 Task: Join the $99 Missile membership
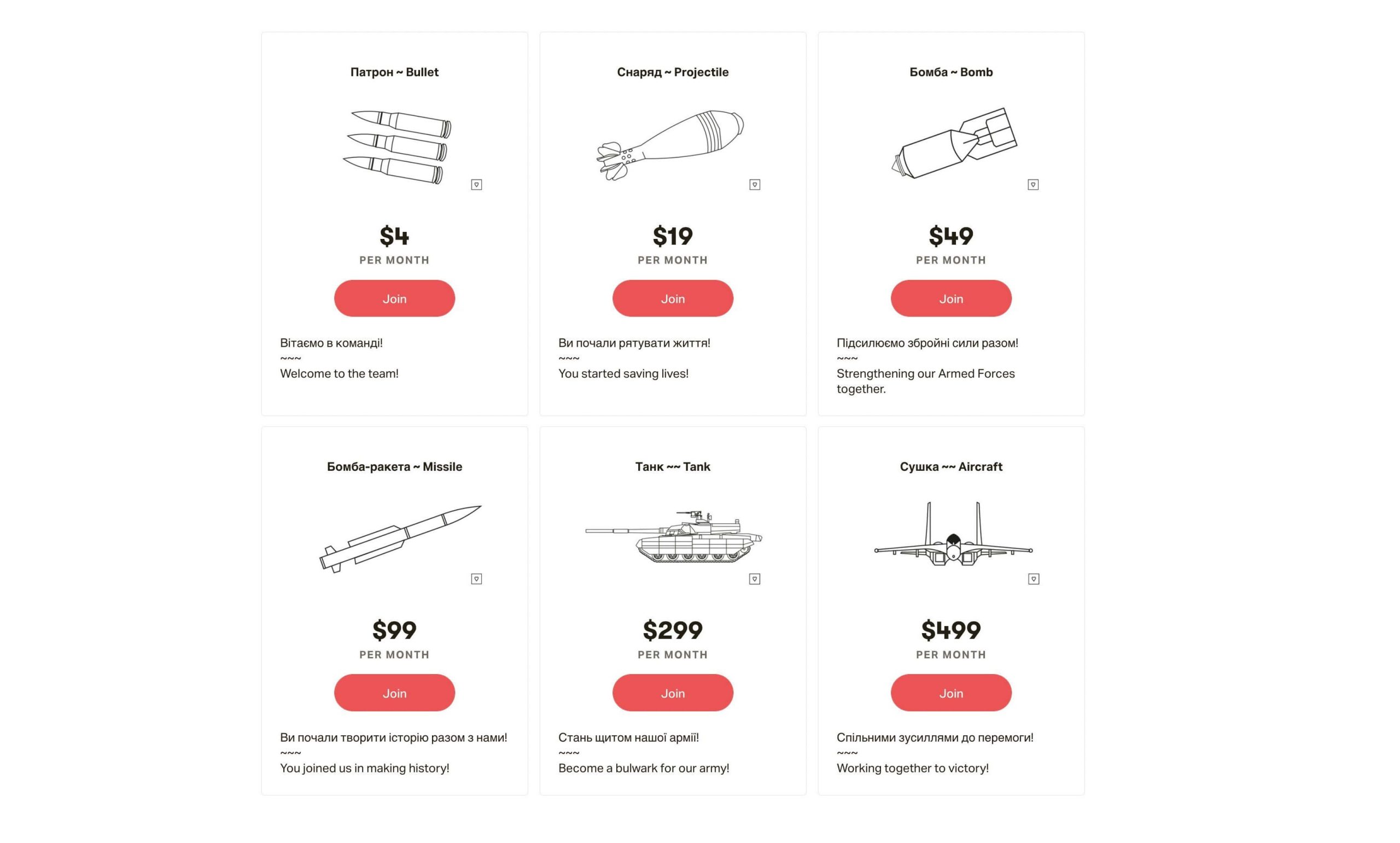tap(394, 693)
